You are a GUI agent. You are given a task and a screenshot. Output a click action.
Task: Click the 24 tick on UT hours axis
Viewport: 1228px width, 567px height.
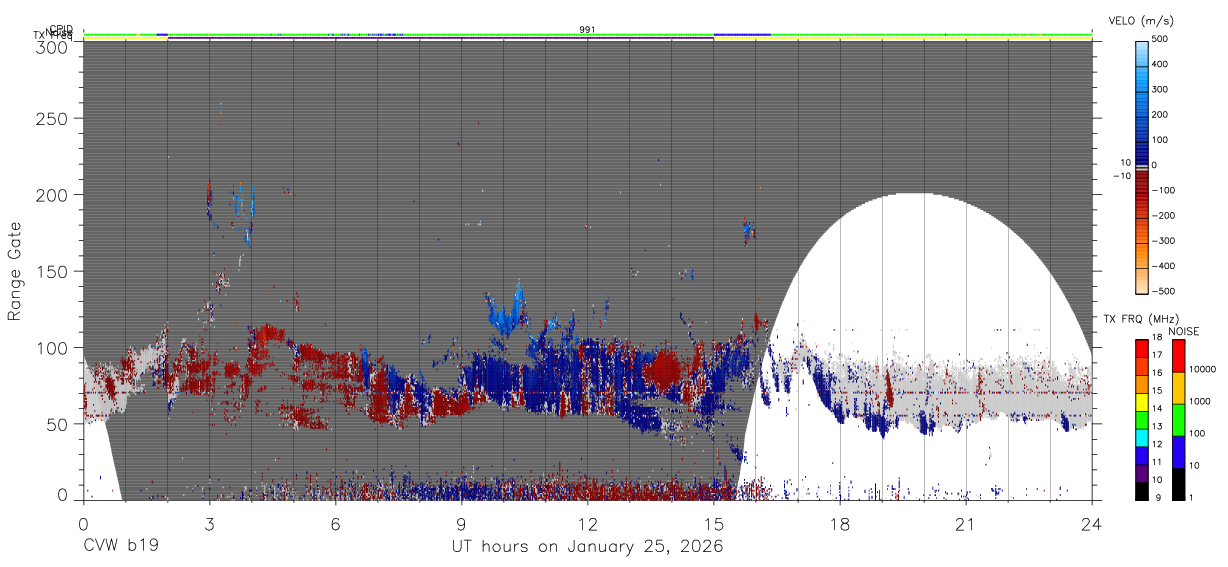click(x=1092, y=523)
